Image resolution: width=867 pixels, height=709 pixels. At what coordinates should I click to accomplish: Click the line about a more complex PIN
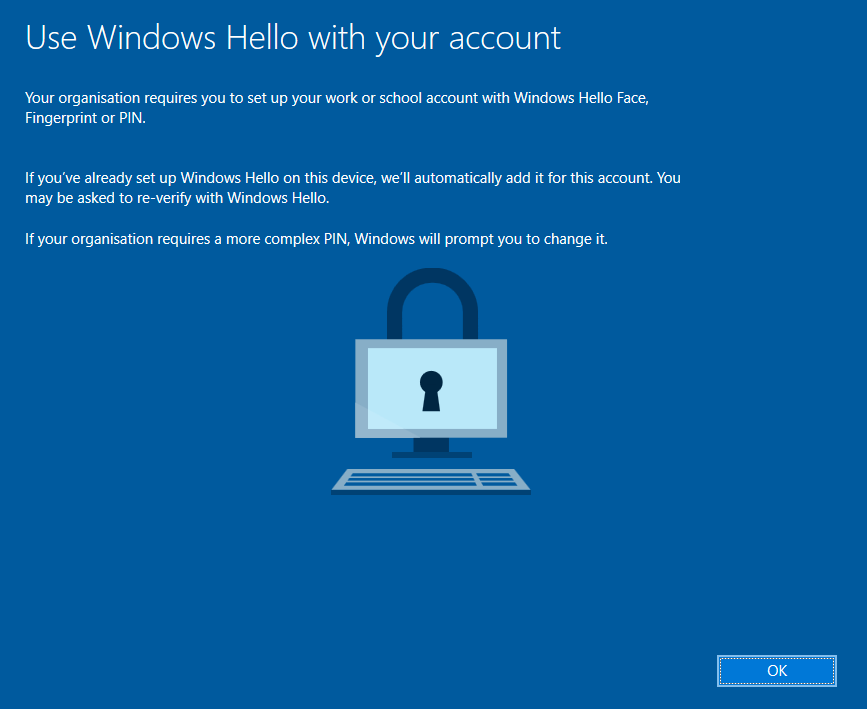[x=316, y=239]
